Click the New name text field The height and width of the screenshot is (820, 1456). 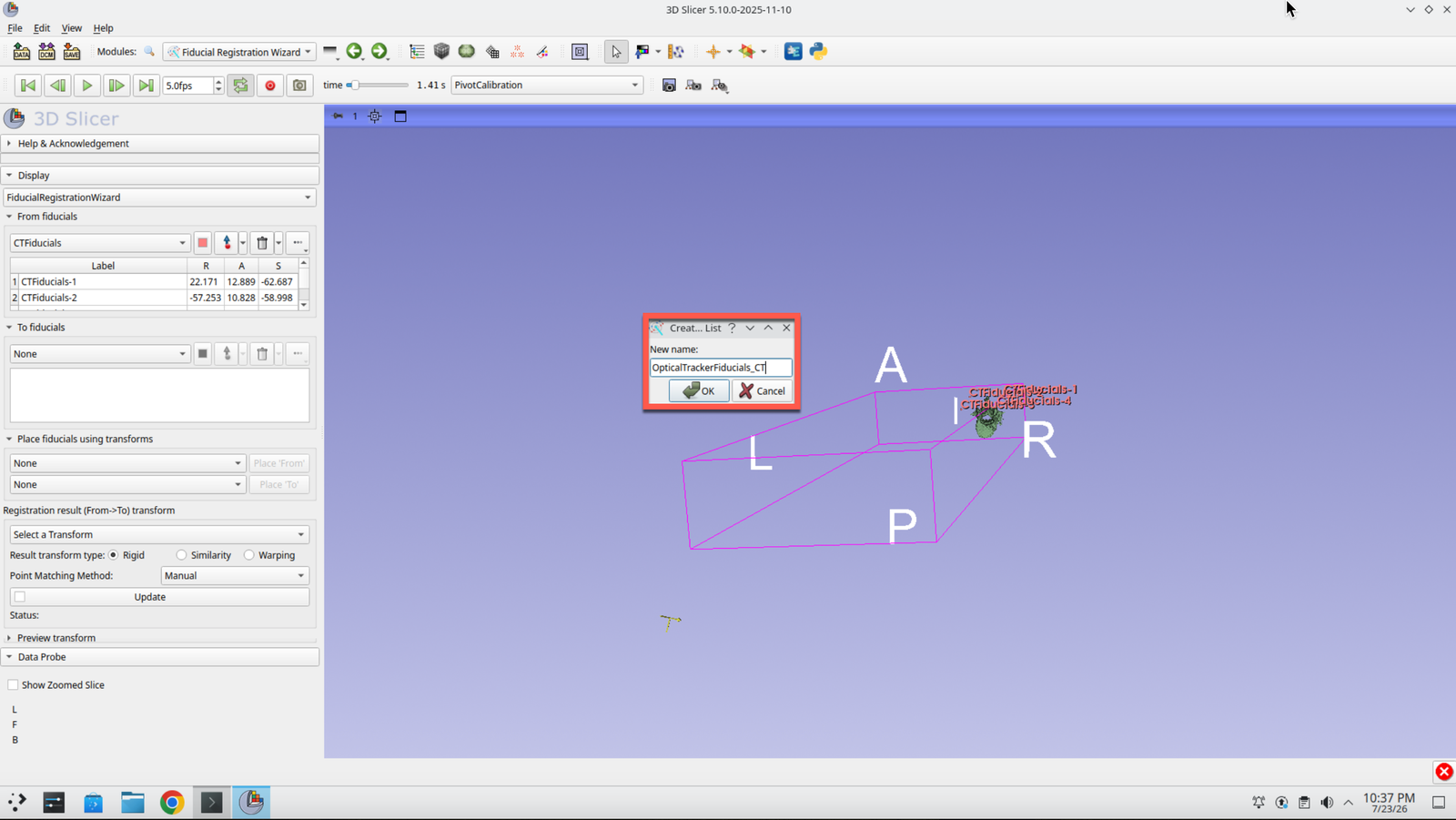[721, 368]
